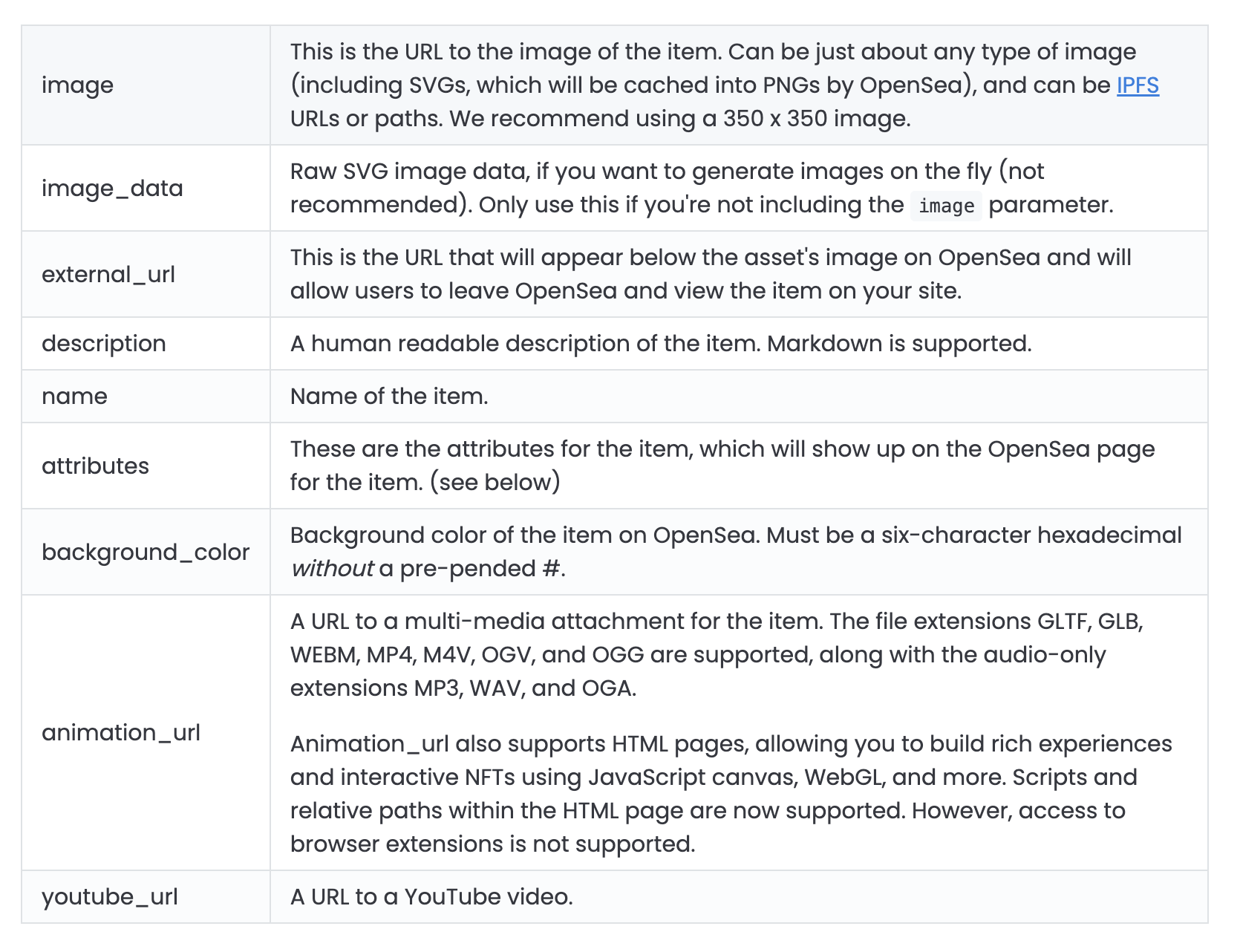Click the '(see below)' attributes description text

(x=495, y=483)
